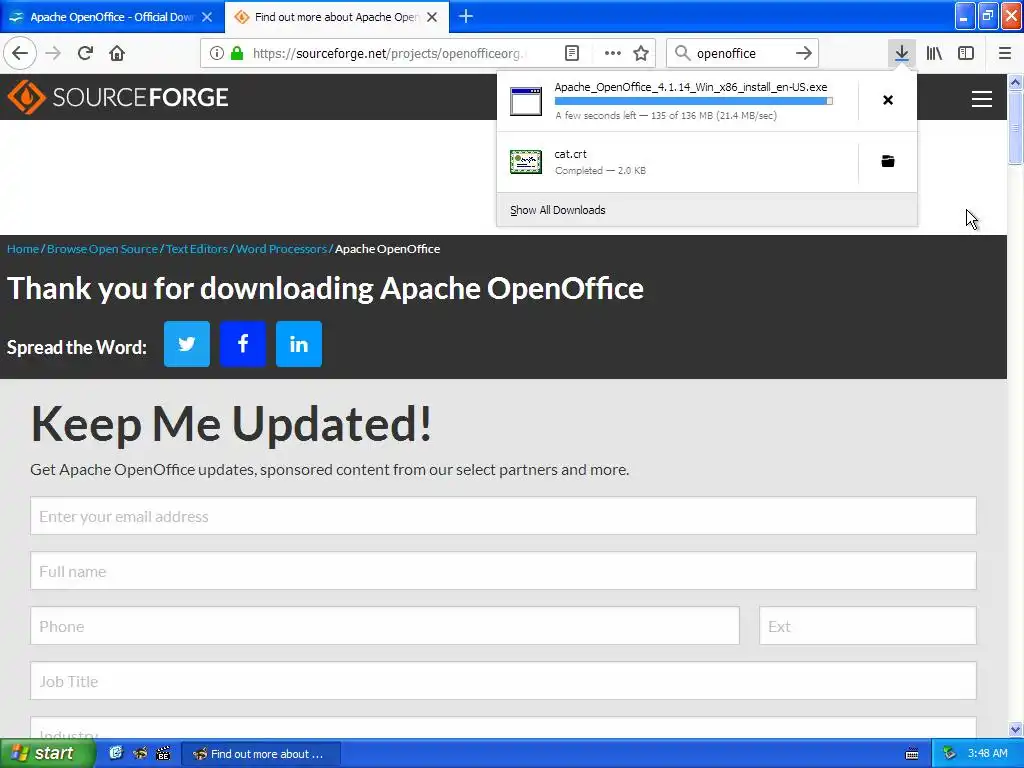
Task: Open containing folder for cat.crt
Action: point(888,161)
